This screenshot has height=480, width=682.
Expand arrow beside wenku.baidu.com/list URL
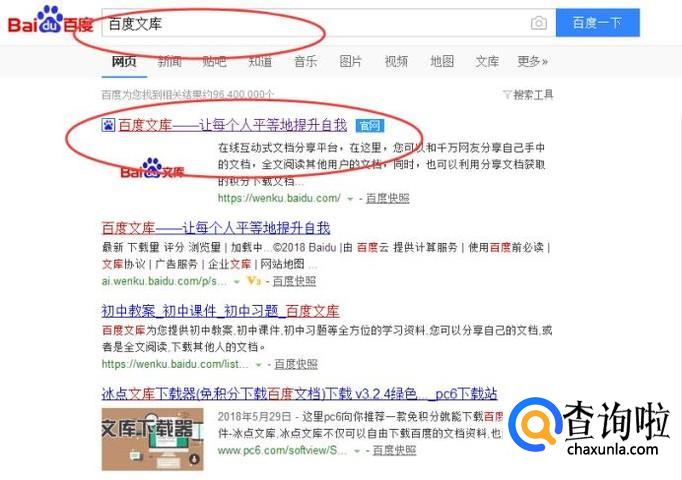258,364
